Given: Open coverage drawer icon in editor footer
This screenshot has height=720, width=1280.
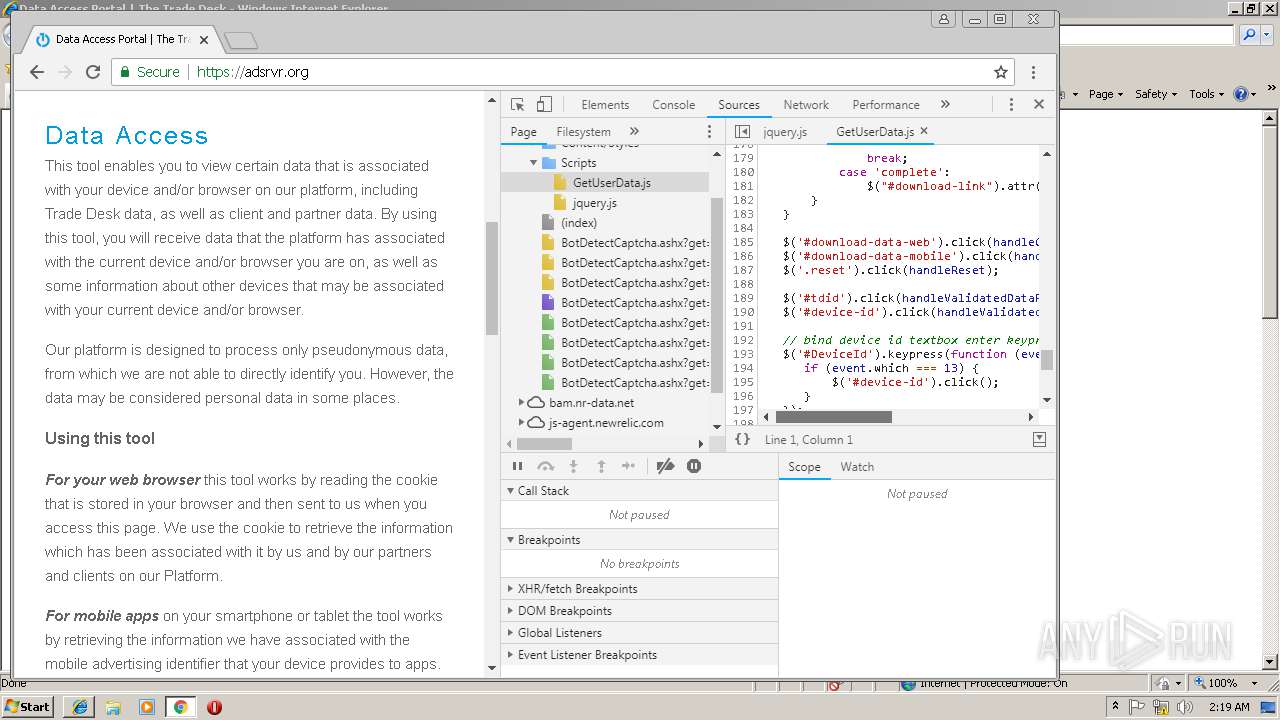Looking at the screenshot, I should point(1039,439).
